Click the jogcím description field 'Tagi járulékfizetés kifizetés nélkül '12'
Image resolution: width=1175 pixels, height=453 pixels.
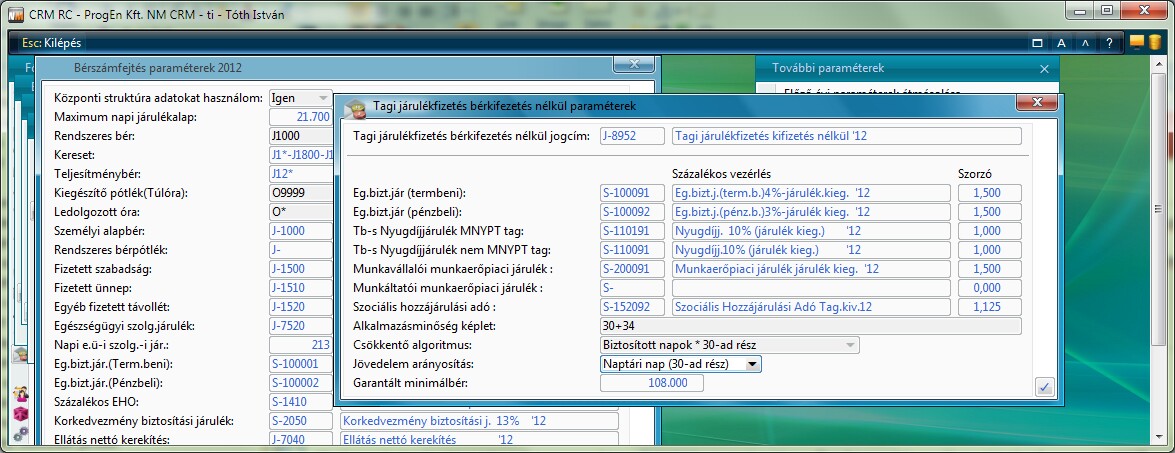[x=847, y=136]
